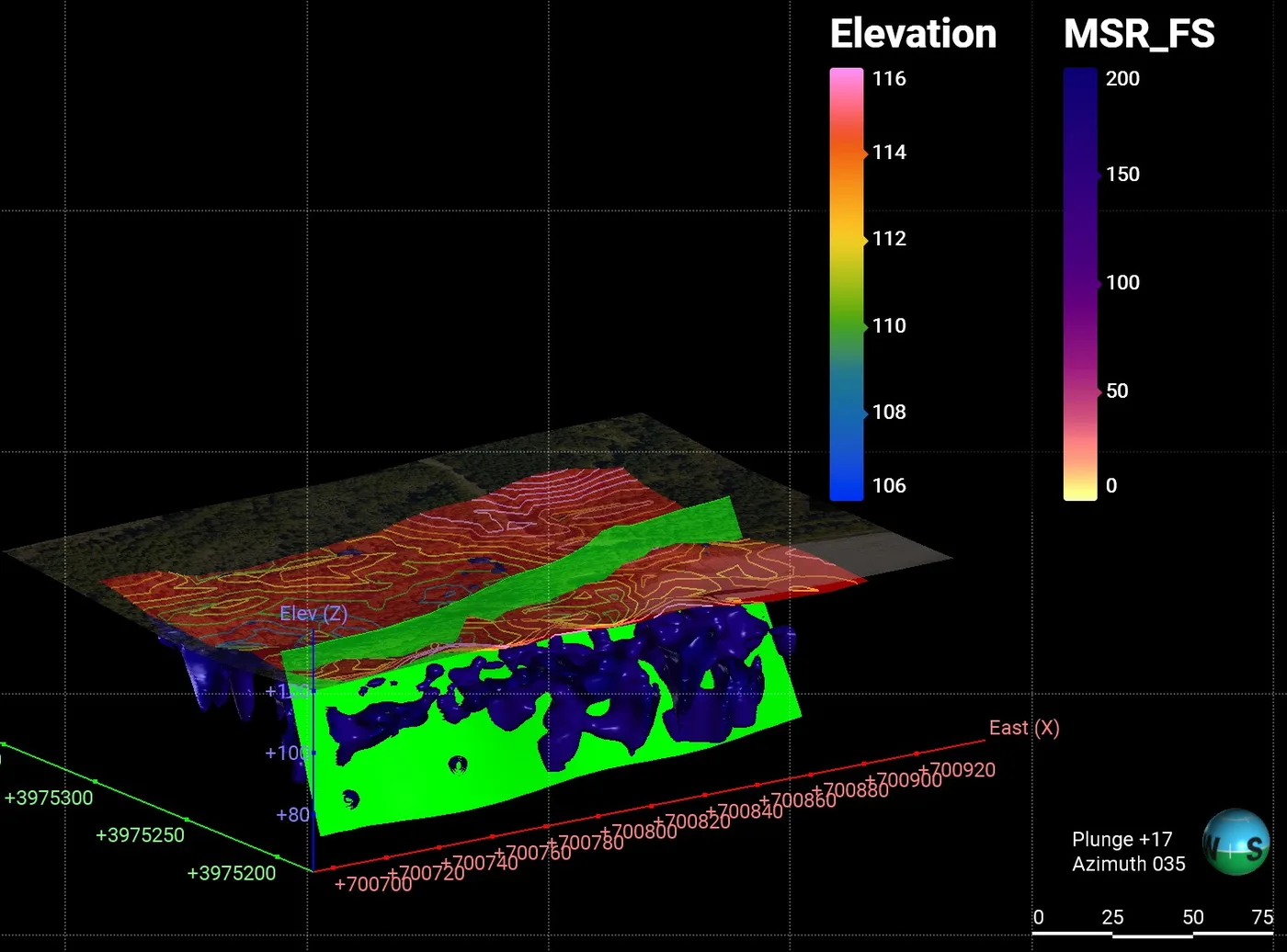
Task: Click the Azimuth 035 readout
Action: click(1129, 865)
